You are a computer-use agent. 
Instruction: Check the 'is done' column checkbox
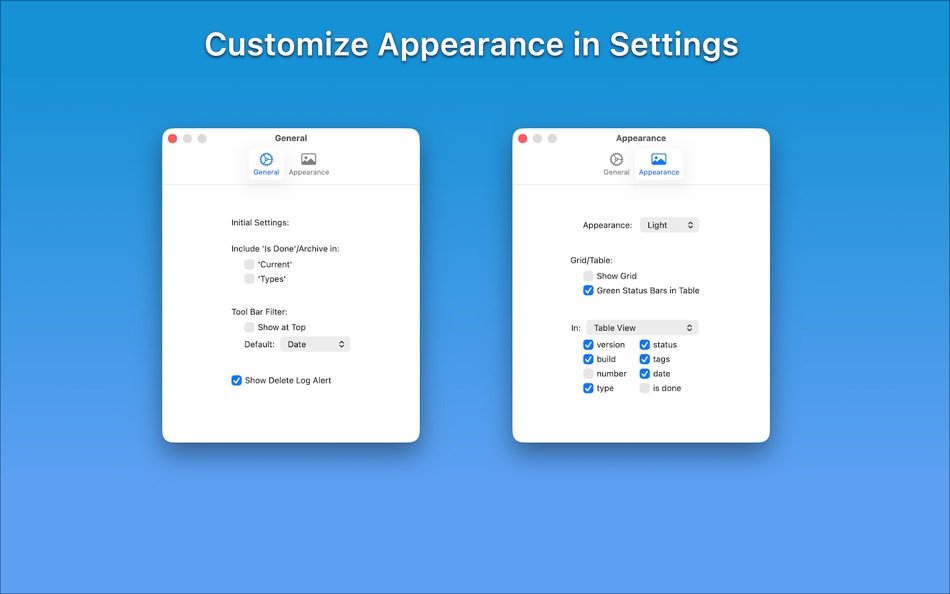pos(645,388)
